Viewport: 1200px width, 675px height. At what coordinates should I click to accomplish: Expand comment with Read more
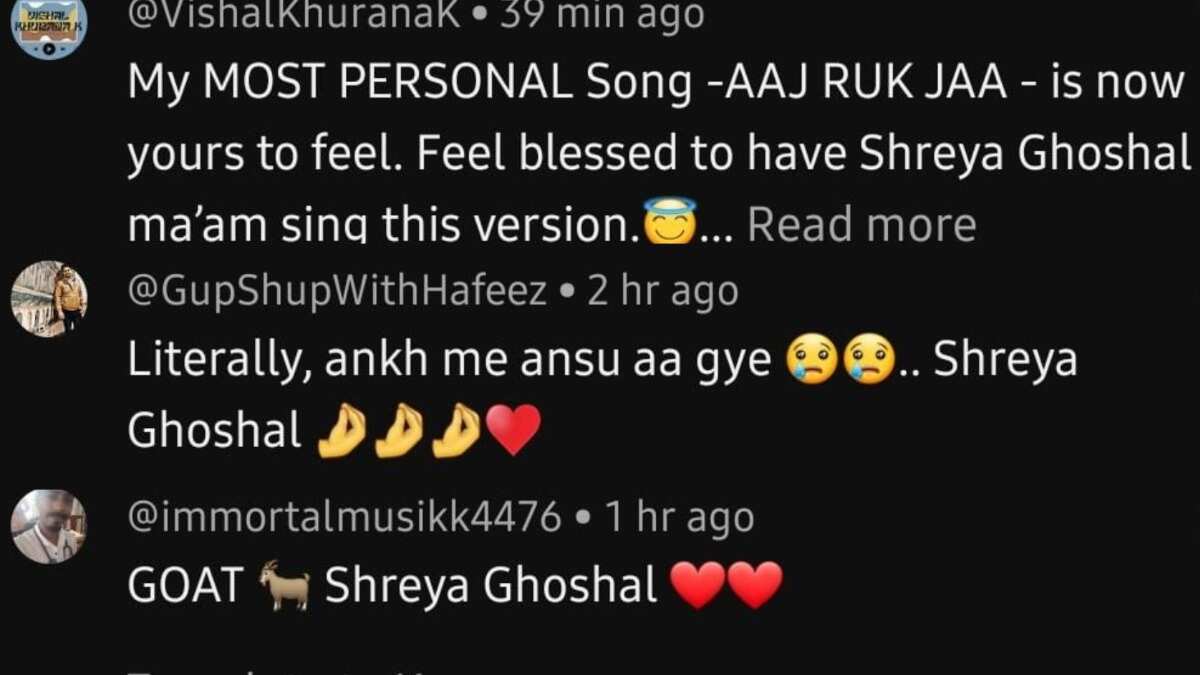click(861, 225)
